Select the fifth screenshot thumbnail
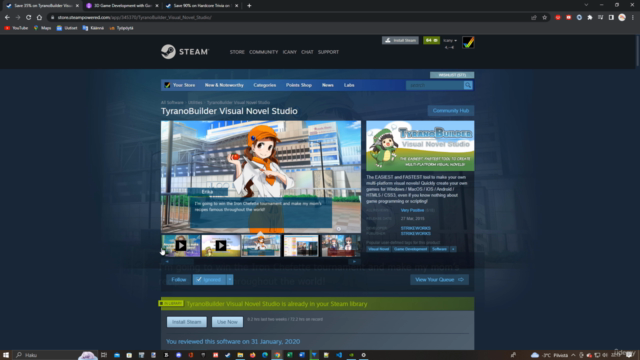 click(x=341, y=245)
